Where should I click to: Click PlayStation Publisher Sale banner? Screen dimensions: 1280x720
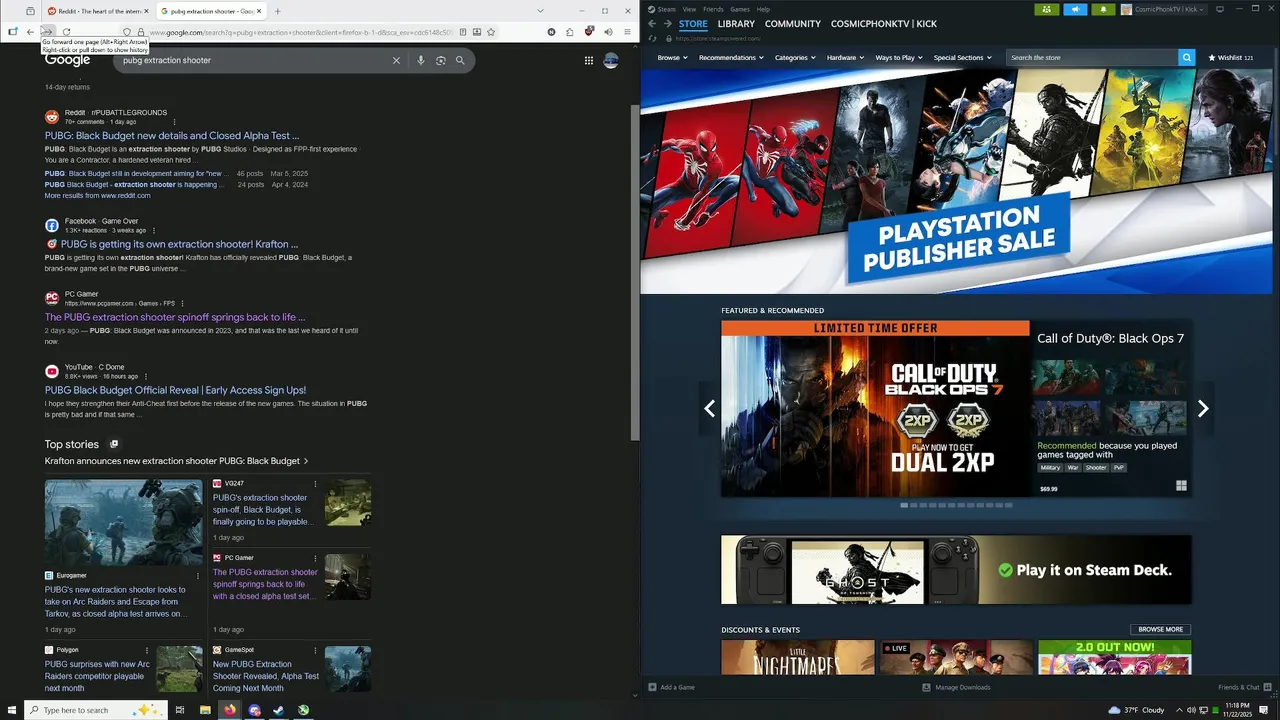point(957,181)
